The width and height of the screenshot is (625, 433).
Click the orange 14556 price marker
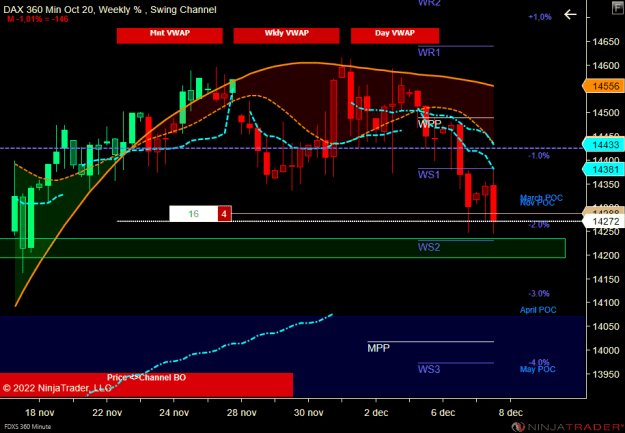[x=603, y=86]
